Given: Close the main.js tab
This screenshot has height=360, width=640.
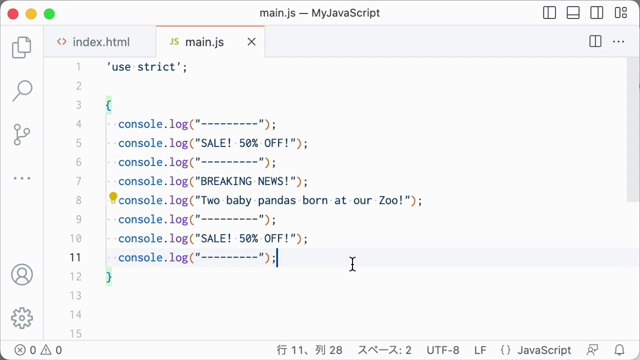Looking at the screenshot, I should [251, 42].
